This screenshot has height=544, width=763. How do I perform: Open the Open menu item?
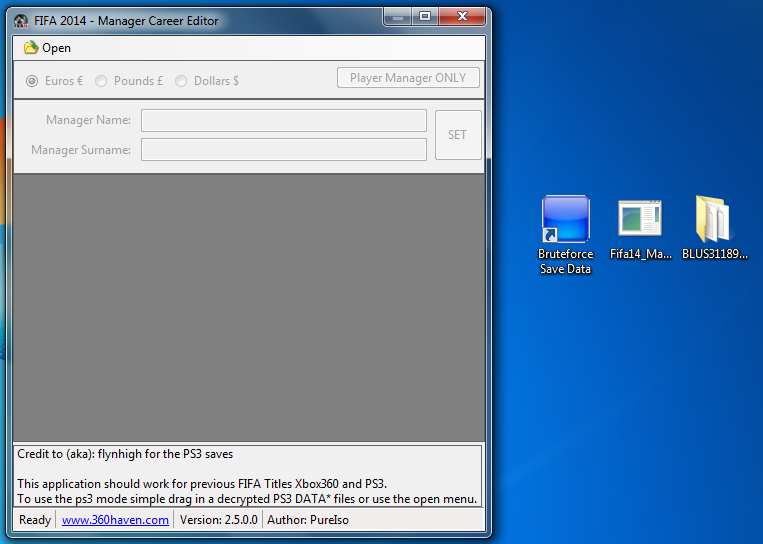point(47,48)
